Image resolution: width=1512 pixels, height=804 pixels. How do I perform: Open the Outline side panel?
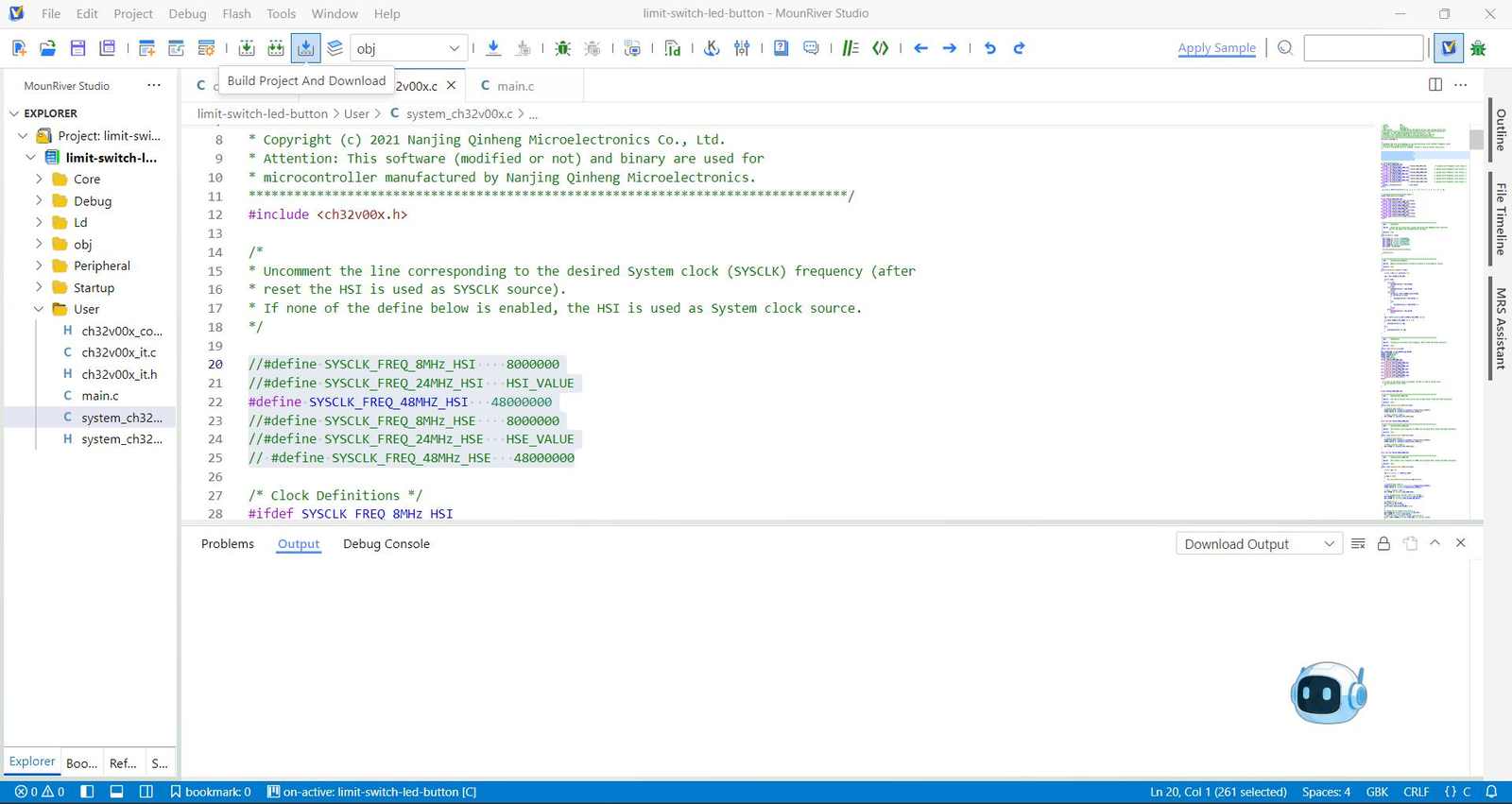[x=1501, y=129]
